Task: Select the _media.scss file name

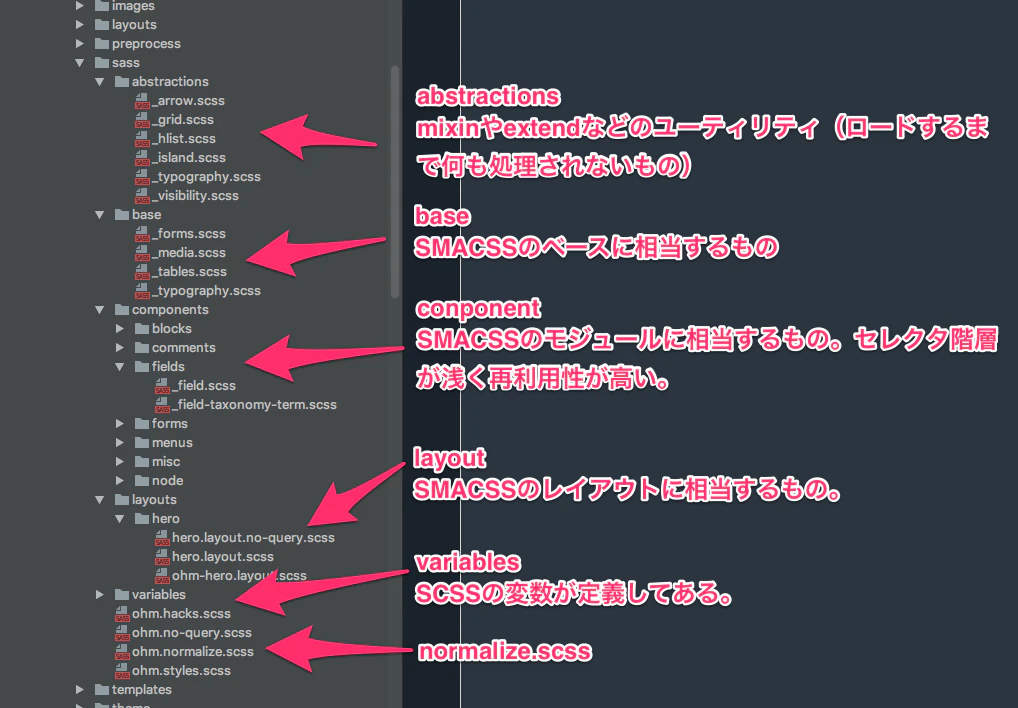Action: [189, 252]
